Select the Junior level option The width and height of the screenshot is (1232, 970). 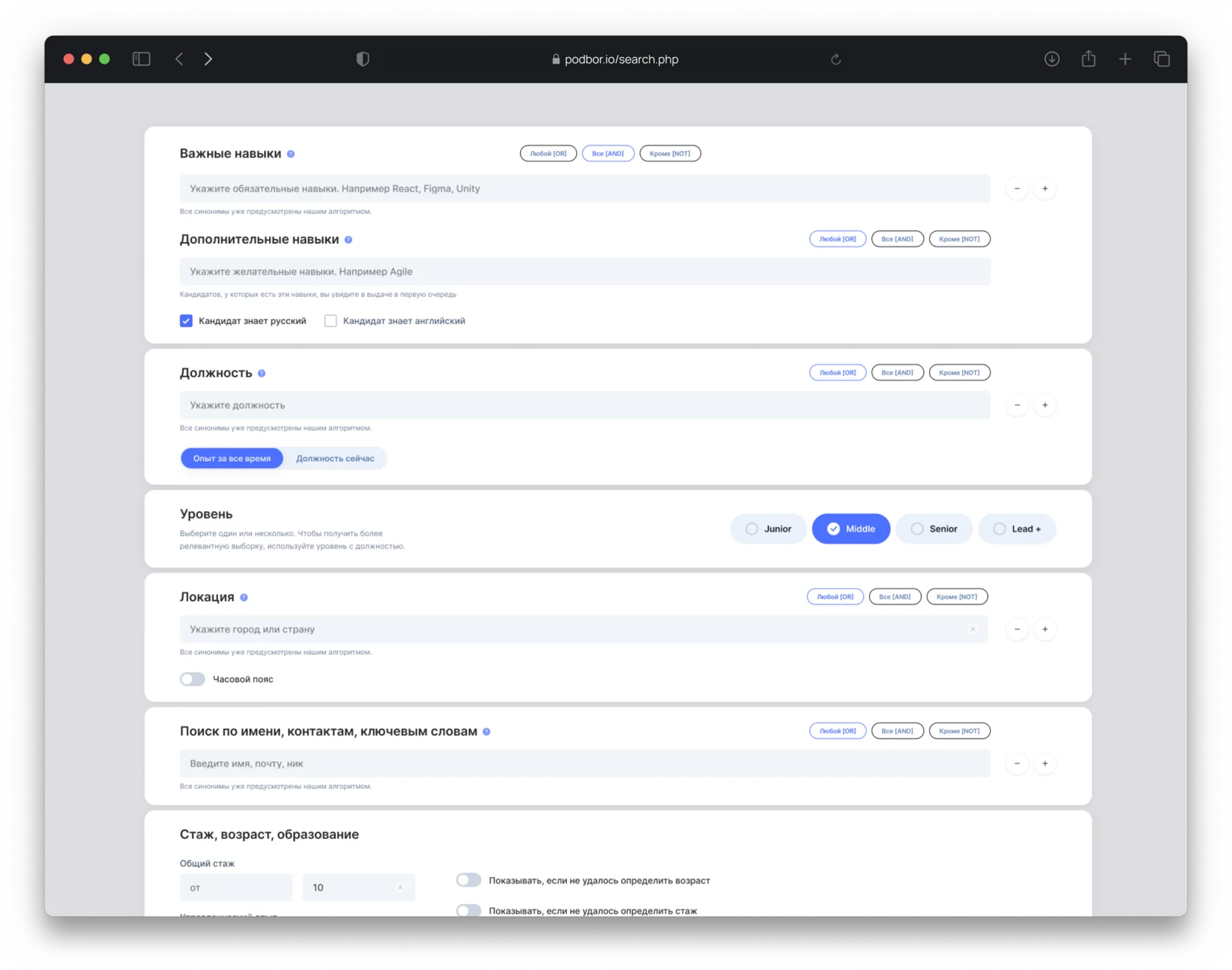point(769,529)
